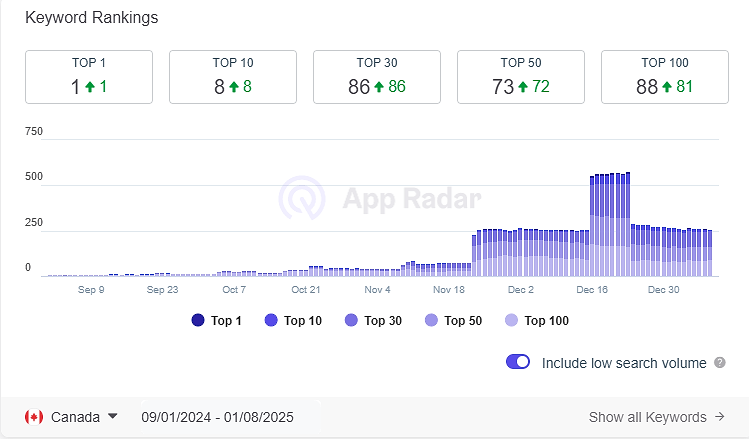This screenshot has height=439, width=749.
Task: Toggle Top 1 series in chart legend
Action: pyautogui.click(x=216, y=321)
